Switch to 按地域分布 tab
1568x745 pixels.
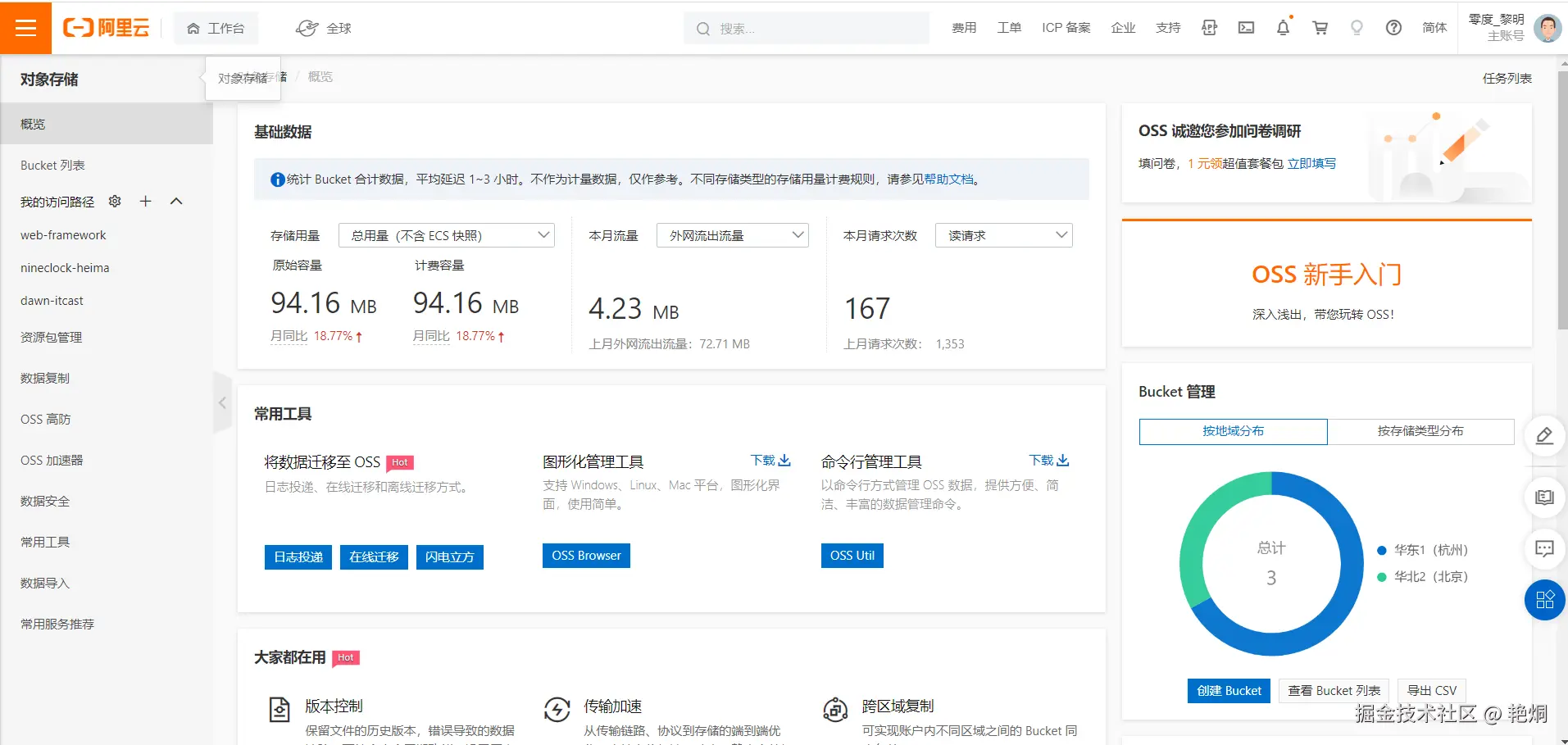click(1233, 431)
